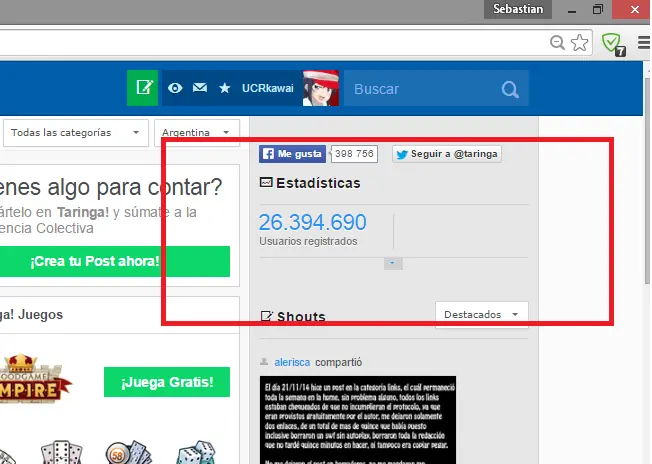This screenshot has width=652, height=464.
Task: Click the Sebastian profile name button
Action: [x=518, y=9]
